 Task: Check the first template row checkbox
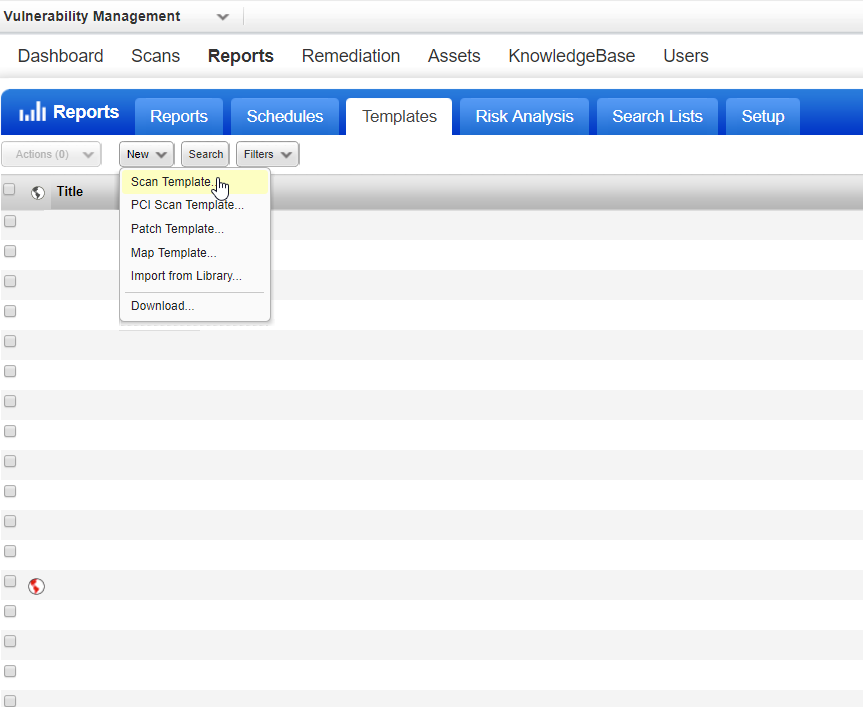(x=10, y=221)
